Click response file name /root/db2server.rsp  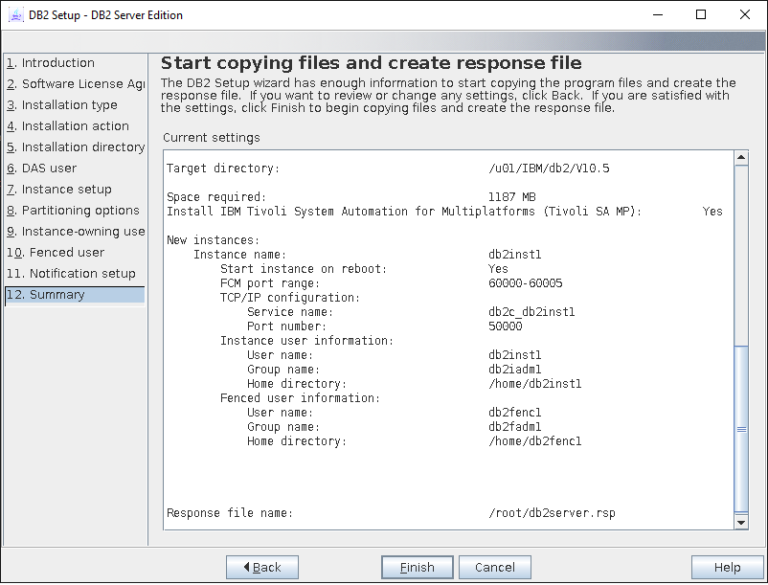click(552, 513)
